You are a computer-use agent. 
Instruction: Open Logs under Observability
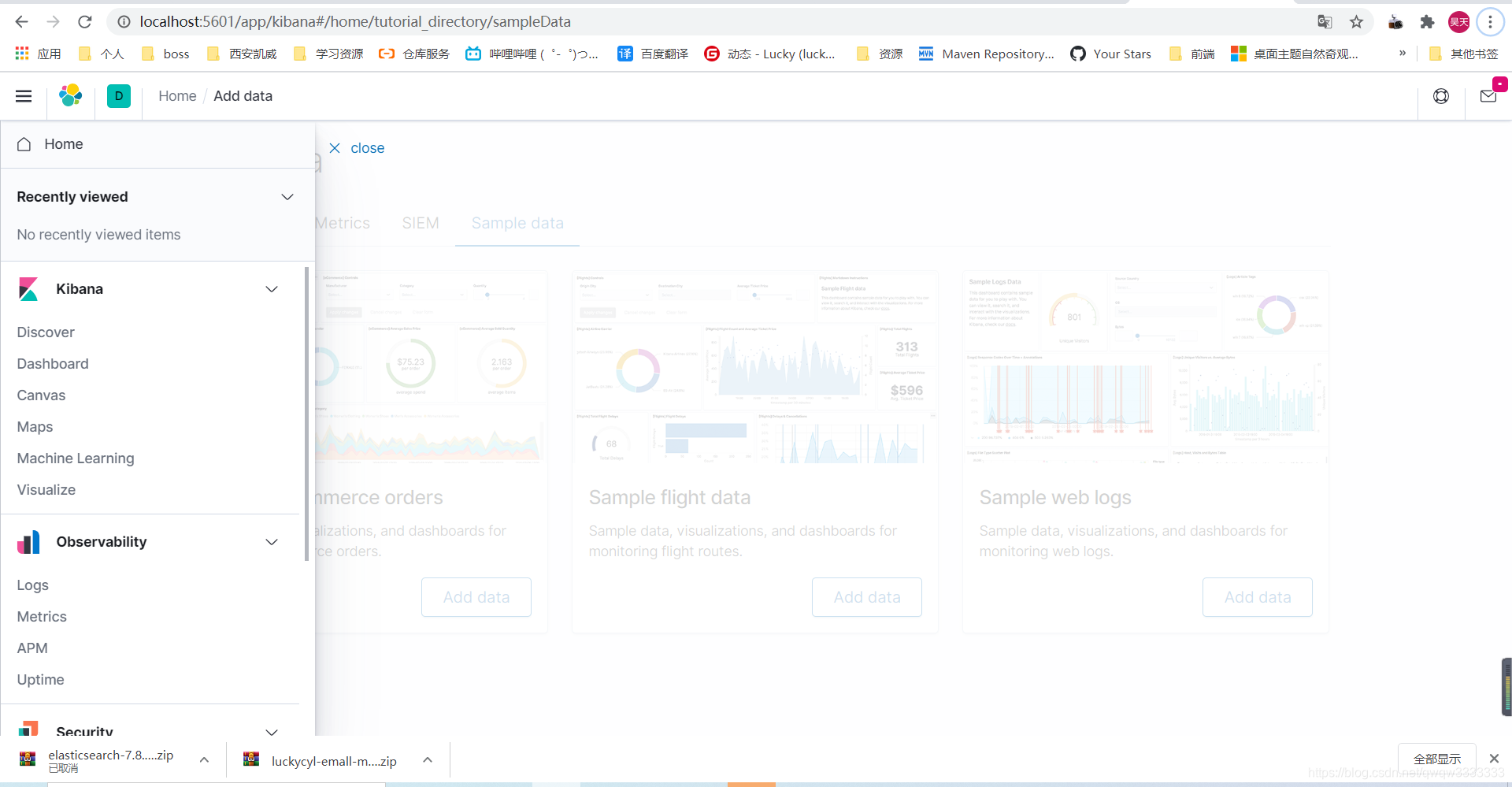33,585
